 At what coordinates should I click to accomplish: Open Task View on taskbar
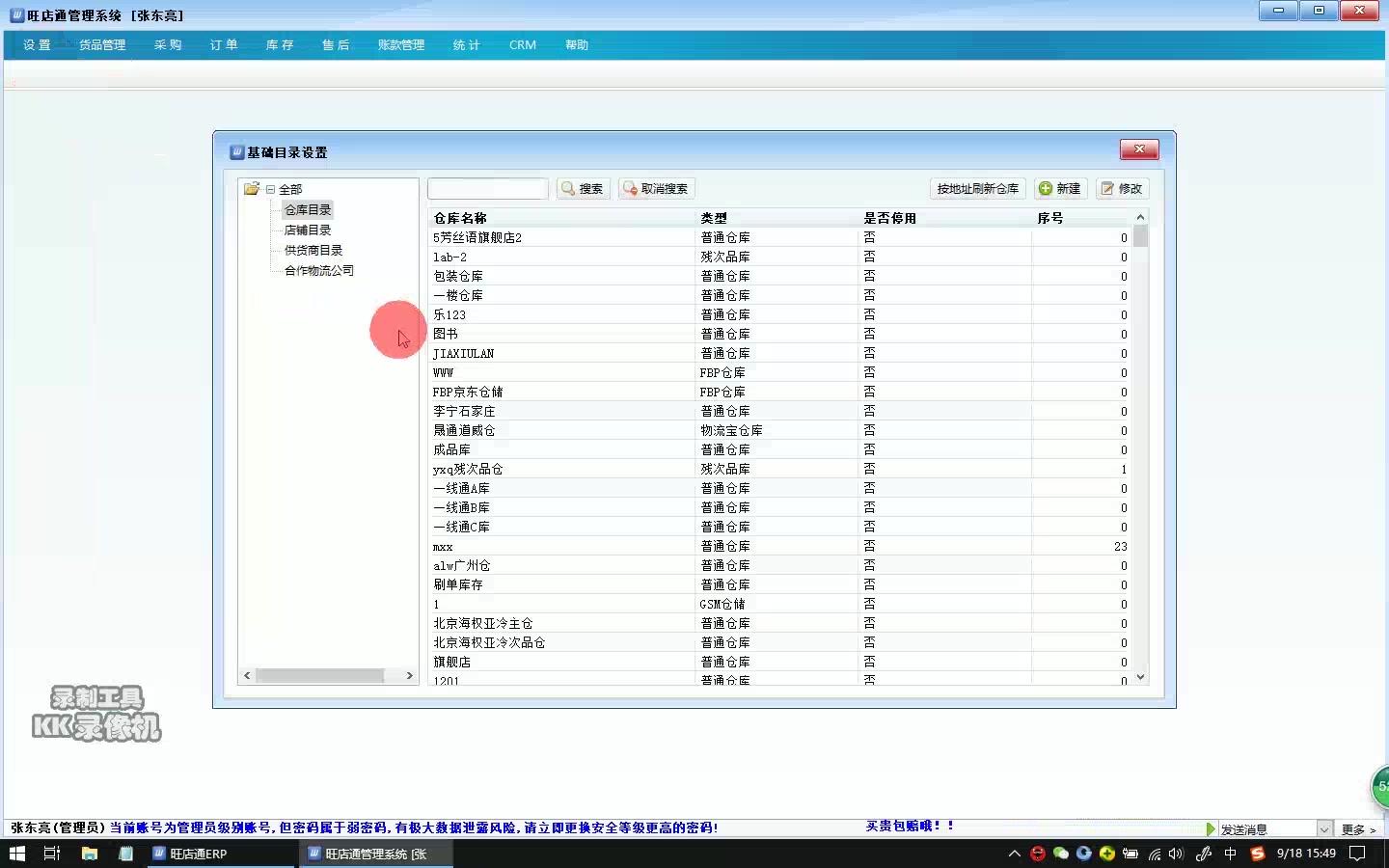52,854
